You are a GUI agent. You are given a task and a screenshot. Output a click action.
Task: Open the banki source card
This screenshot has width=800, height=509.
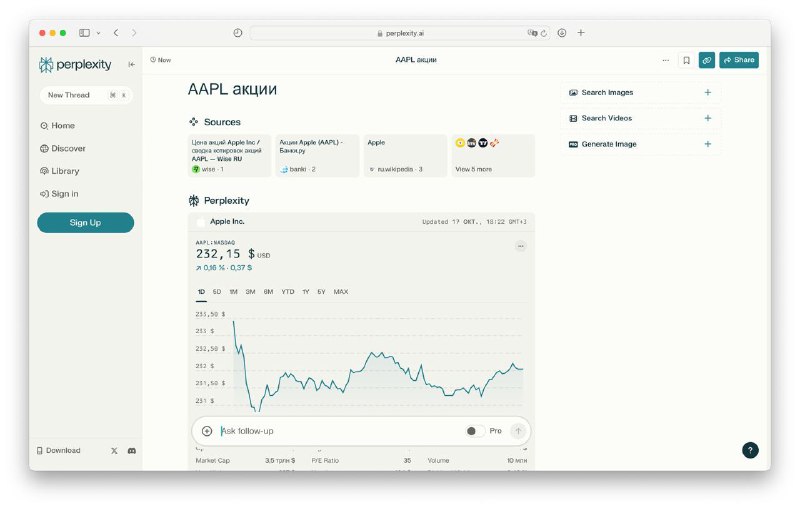pyautogui.click(x=317, y=156)
